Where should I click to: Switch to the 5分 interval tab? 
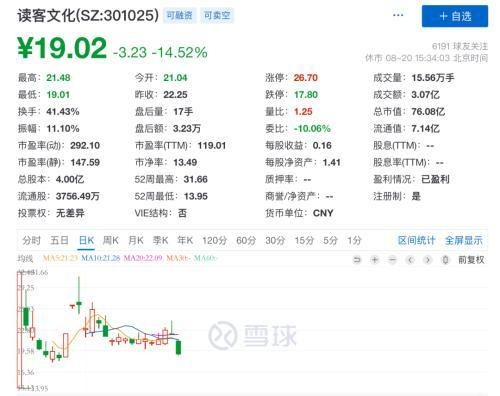click(330, 240)
